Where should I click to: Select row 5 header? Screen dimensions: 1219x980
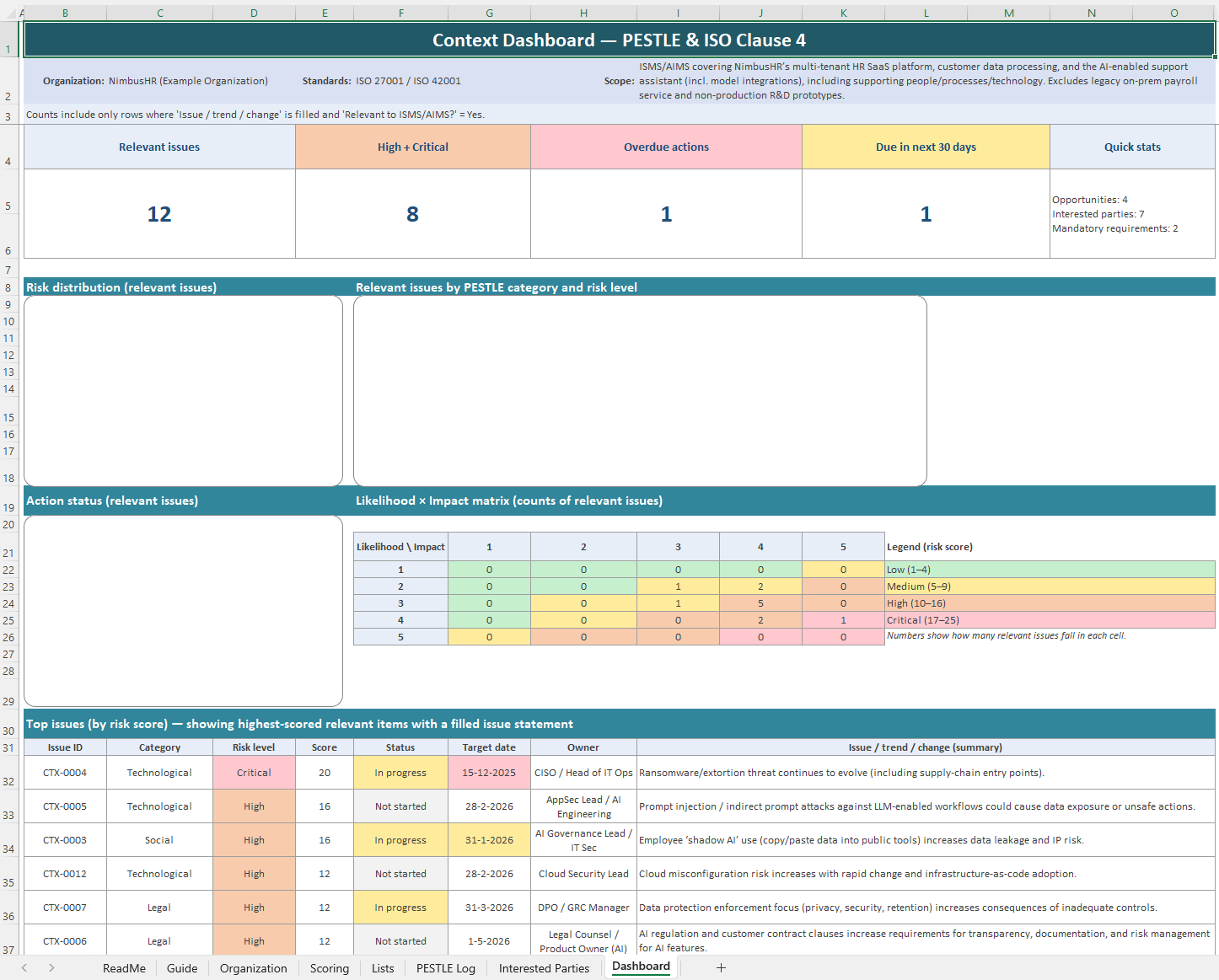pos(8,206)
